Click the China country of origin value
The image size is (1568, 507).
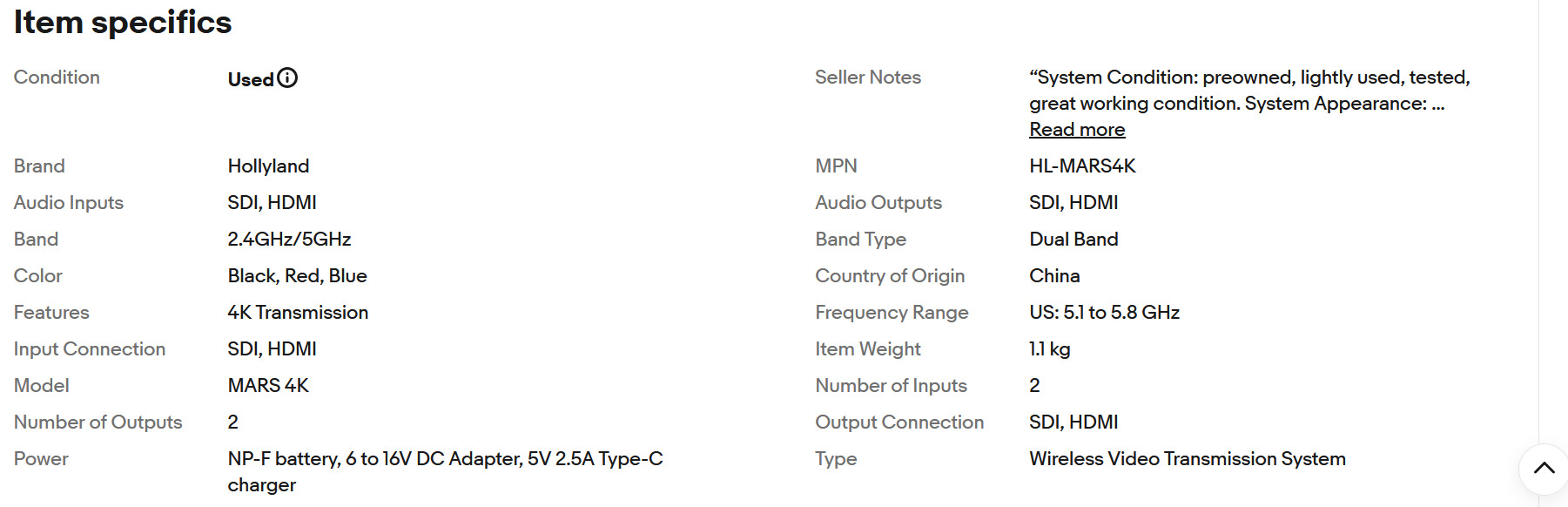tap(1054, 276)
